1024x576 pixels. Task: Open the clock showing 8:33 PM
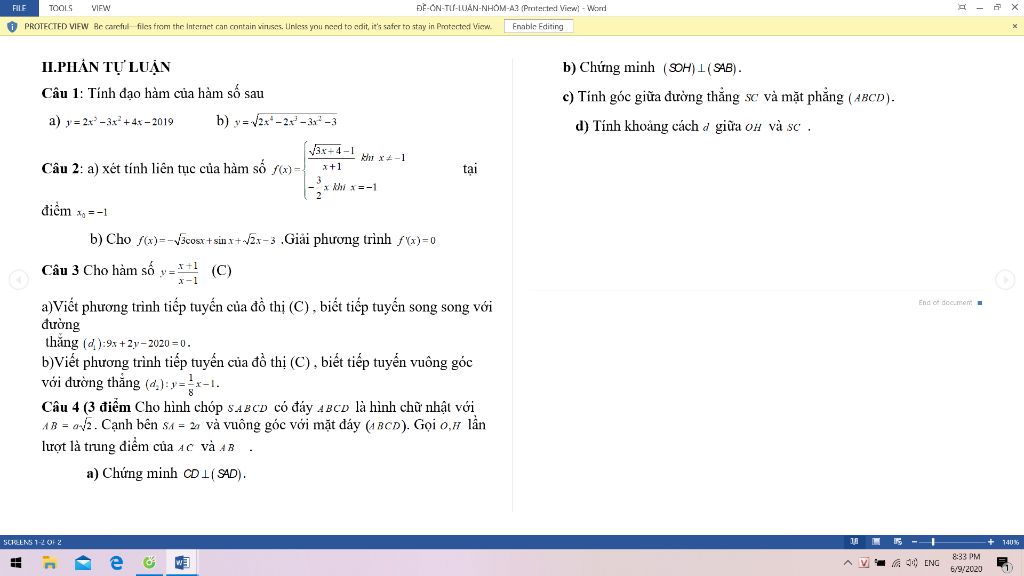tap(966, 562)
